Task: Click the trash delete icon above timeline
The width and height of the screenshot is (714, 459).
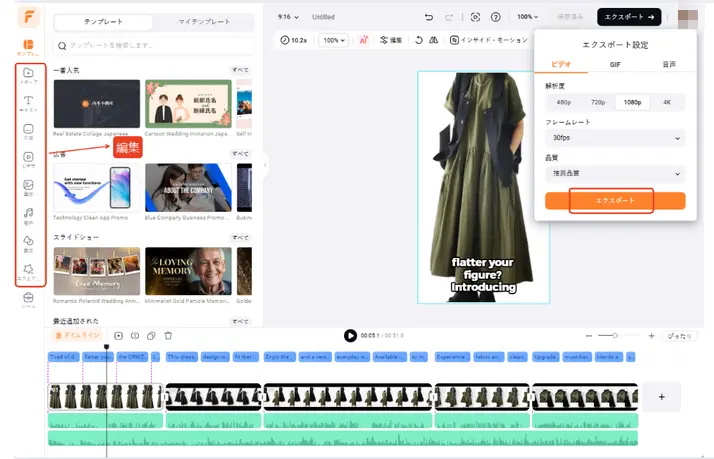Action: (168, 336)
